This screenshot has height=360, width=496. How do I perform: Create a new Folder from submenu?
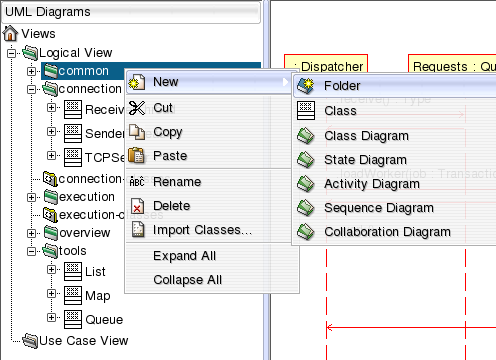395,86
